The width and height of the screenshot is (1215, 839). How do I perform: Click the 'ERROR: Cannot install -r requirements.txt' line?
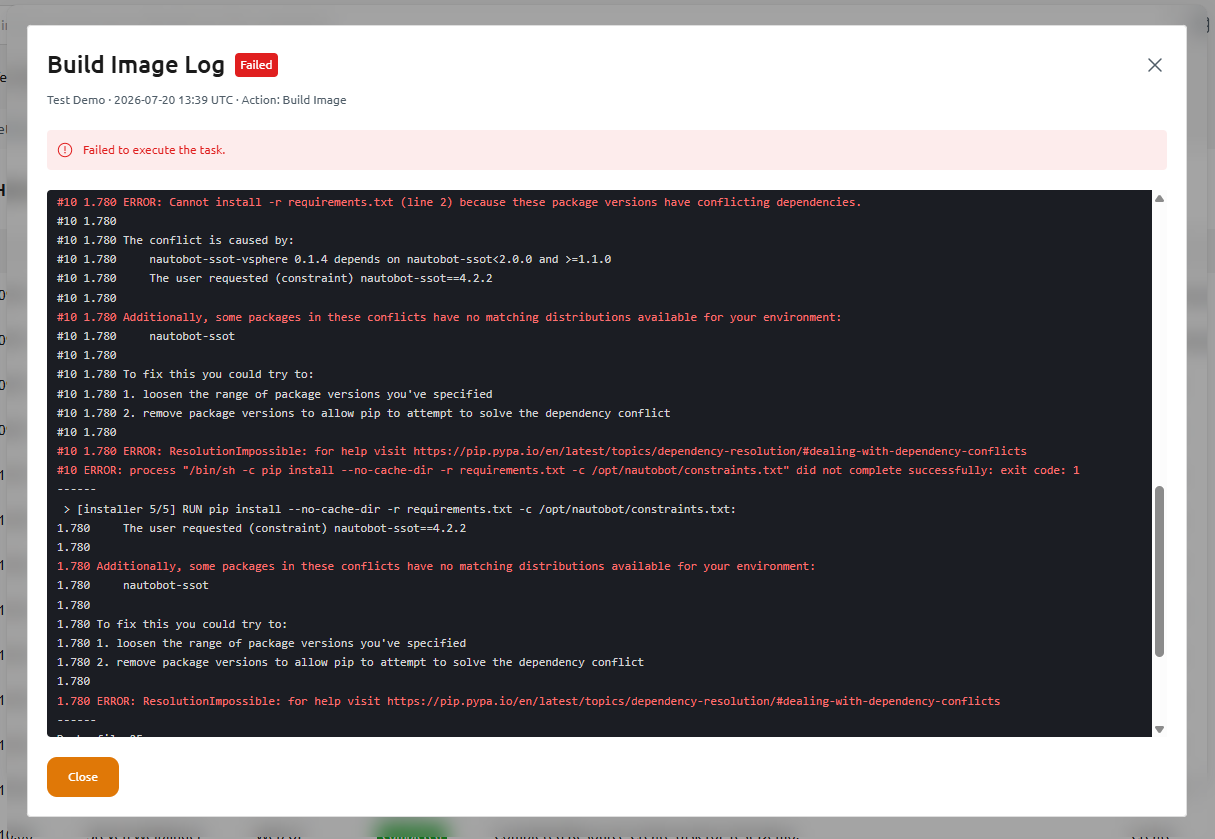tap(459, 202)
